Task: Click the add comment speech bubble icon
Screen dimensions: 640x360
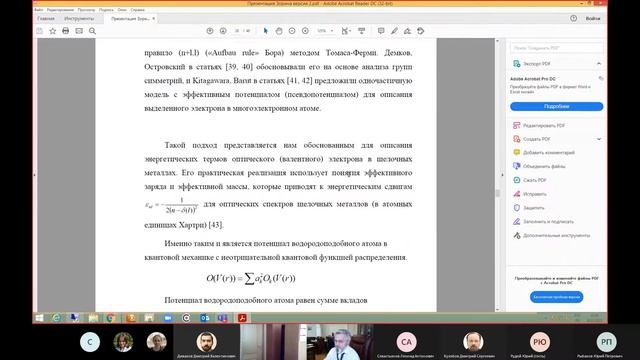Action: click(381, 31)
